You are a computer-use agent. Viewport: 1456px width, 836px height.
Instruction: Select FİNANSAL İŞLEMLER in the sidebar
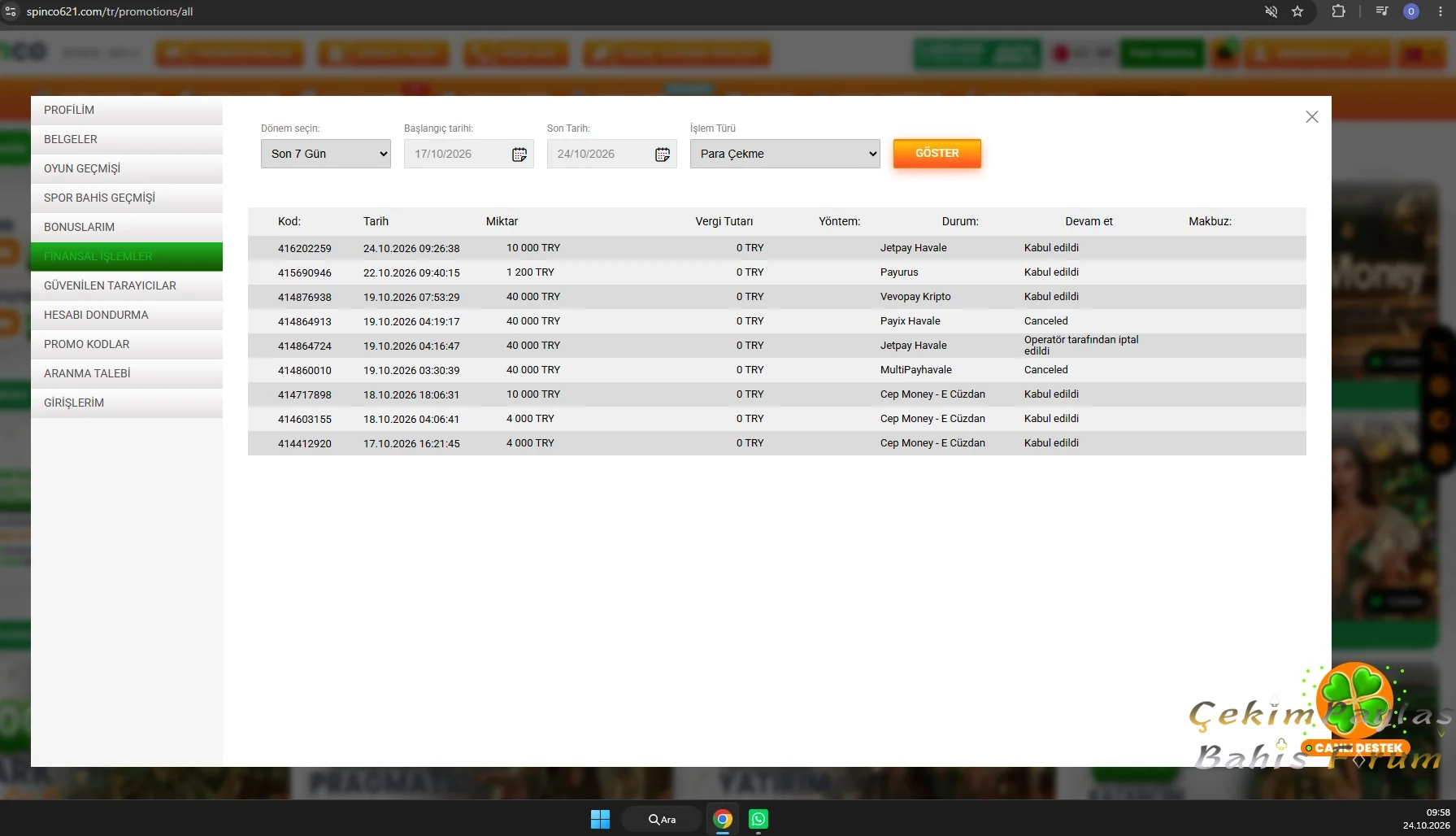(127, 256)
